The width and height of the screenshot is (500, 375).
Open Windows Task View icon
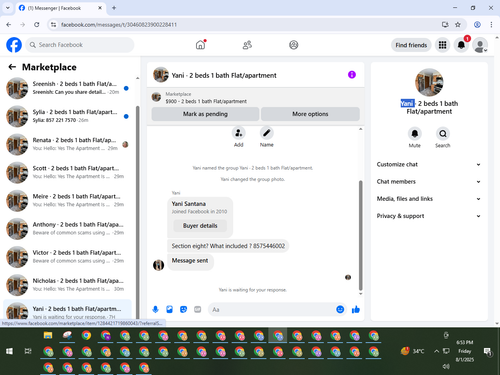28,351
